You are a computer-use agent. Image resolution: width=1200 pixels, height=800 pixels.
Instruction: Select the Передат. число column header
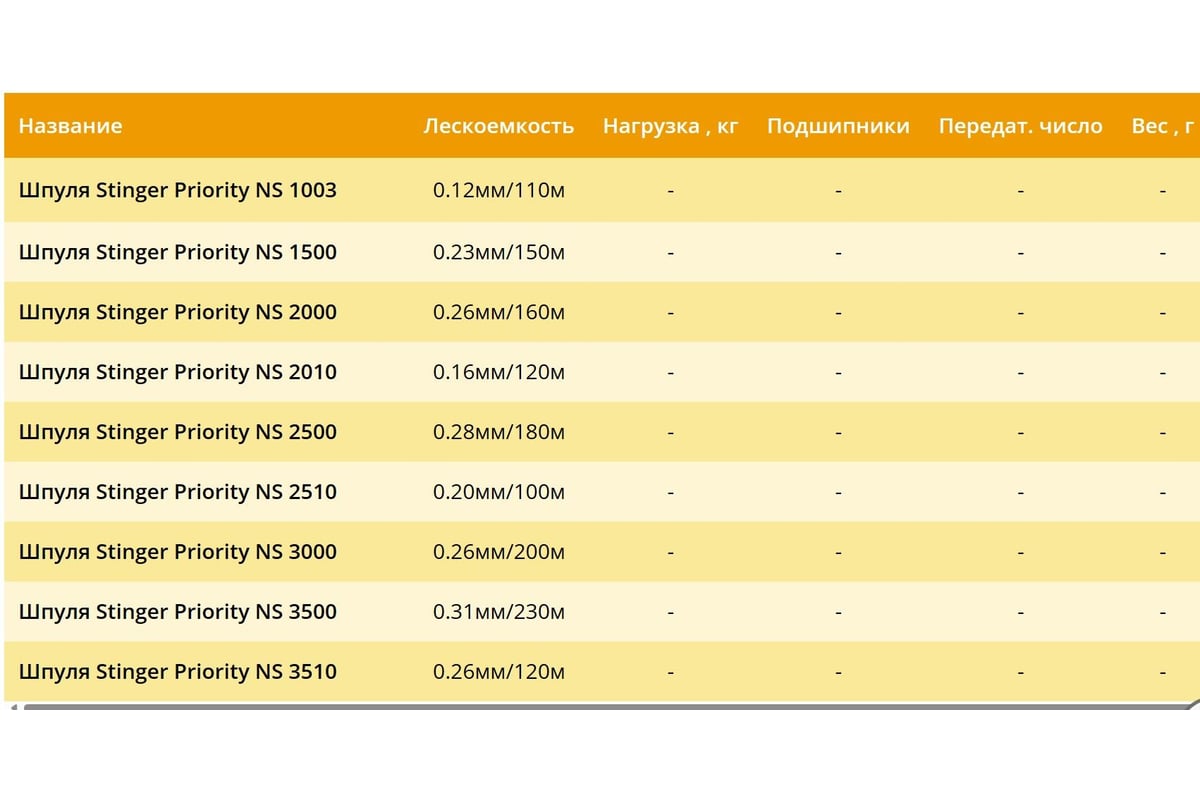[x=1020, y=126]
